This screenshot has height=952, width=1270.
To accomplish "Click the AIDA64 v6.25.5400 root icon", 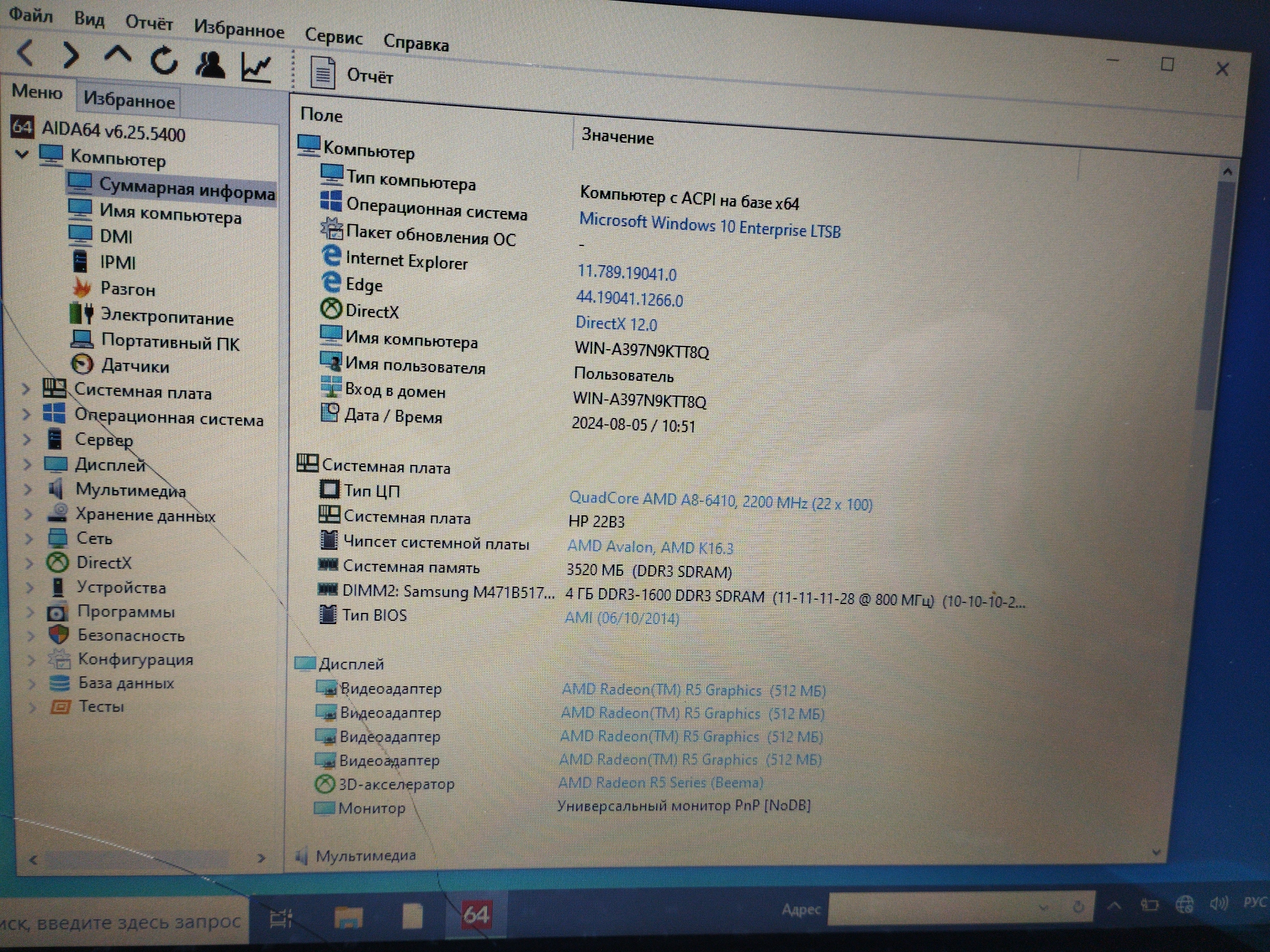I will click(x=22, y=126).
